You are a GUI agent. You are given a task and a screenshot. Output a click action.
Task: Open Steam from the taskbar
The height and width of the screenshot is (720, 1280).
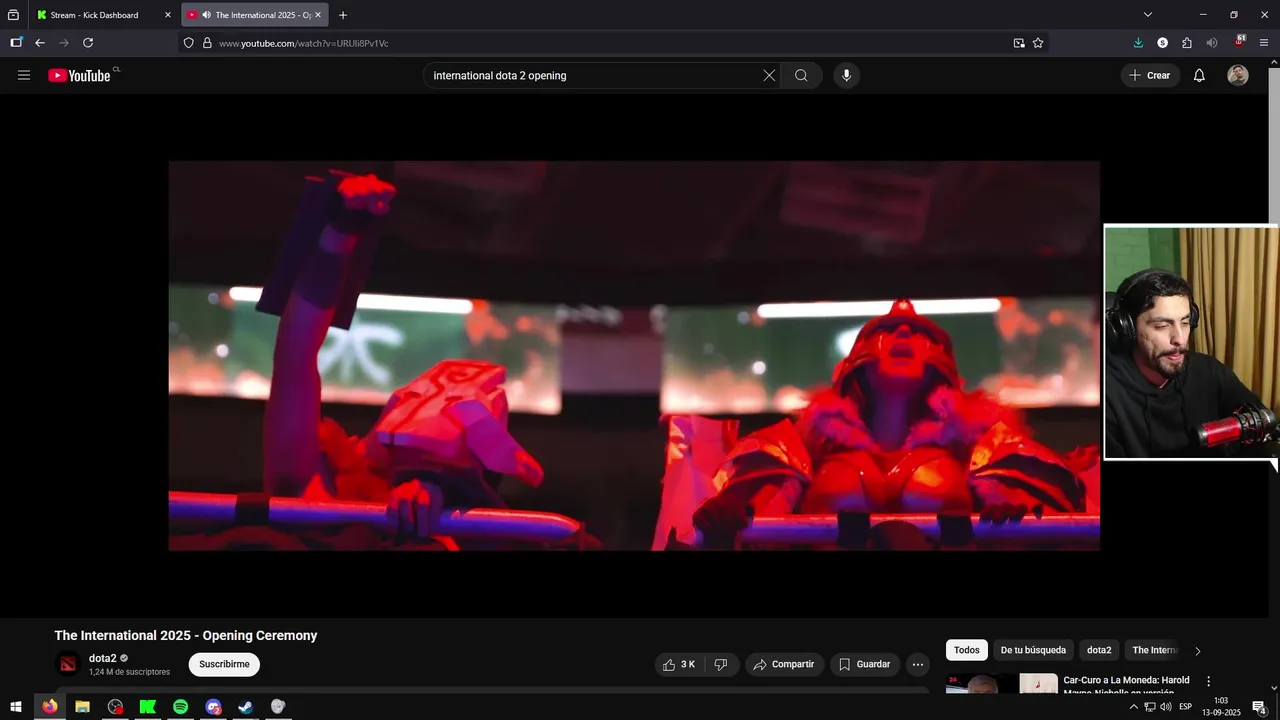coord(245,707)
